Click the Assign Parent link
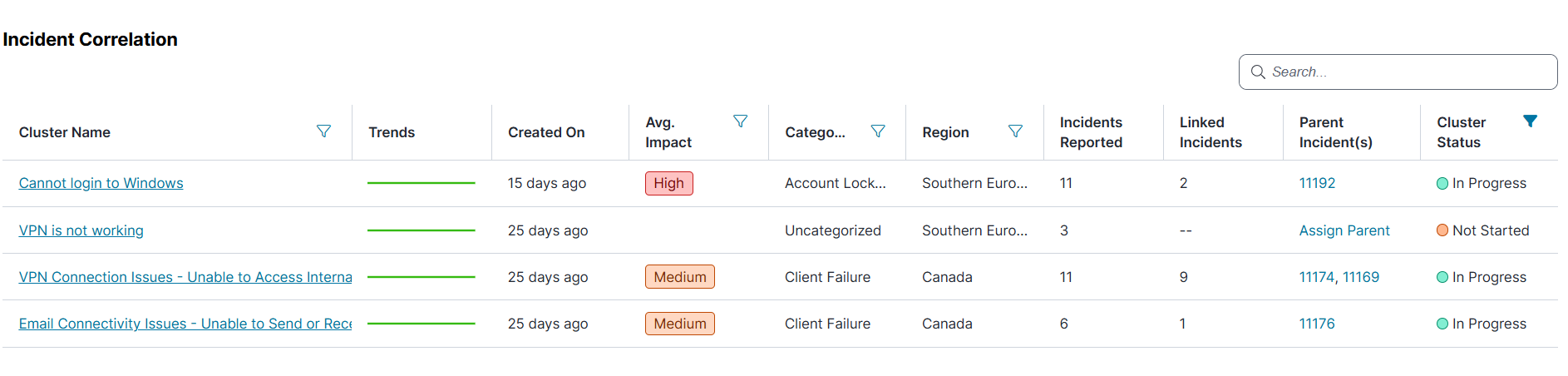Image resolution: width=1568 pixels, height=376 pixels. 1344,230
